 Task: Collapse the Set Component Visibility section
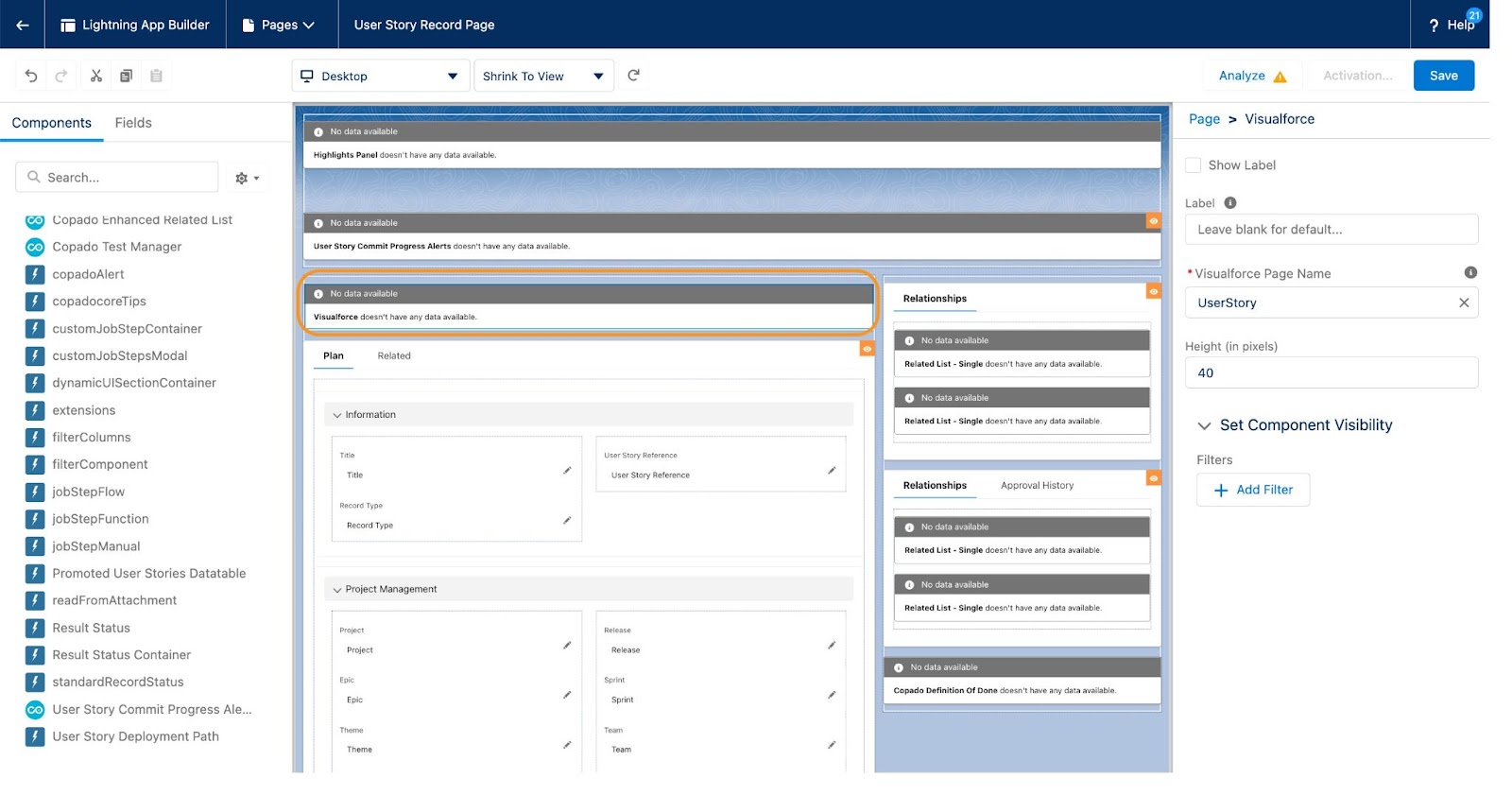(x=1204, y=425)
